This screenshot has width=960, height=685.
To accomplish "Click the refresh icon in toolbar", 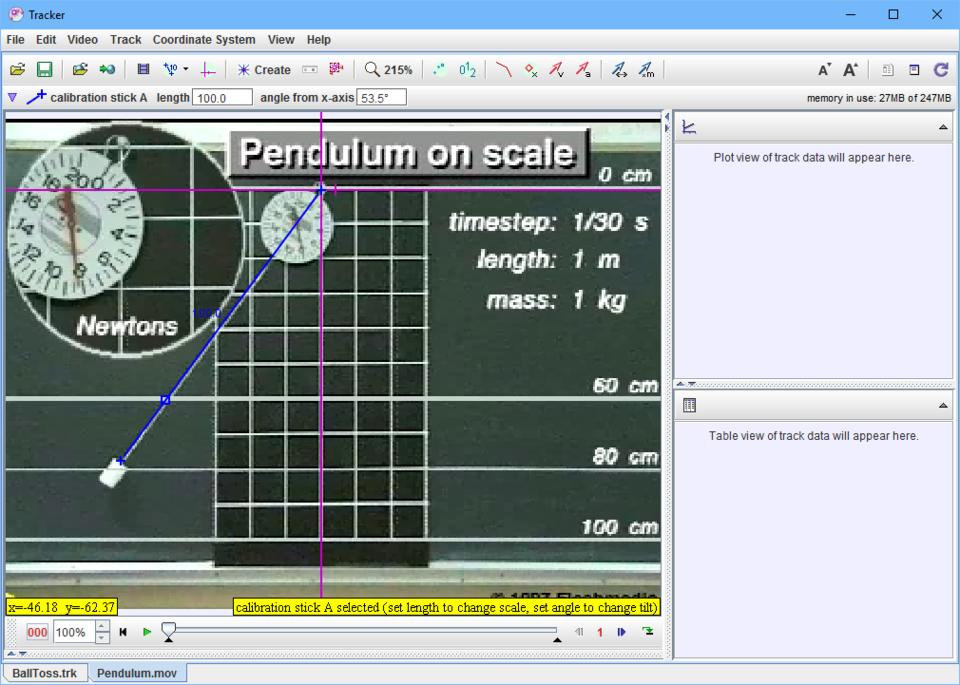I will [x=940, y=70].
